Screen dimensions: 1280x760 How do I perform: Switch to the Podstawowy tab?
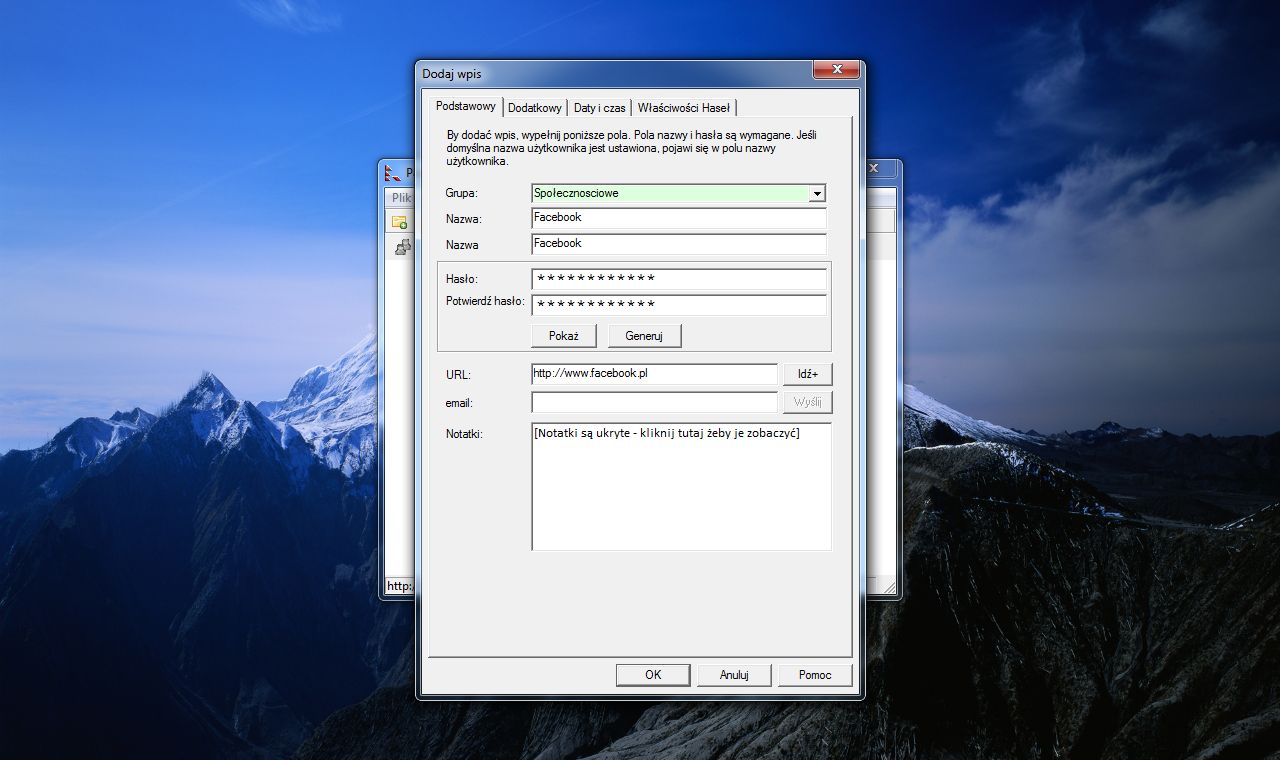466,106
